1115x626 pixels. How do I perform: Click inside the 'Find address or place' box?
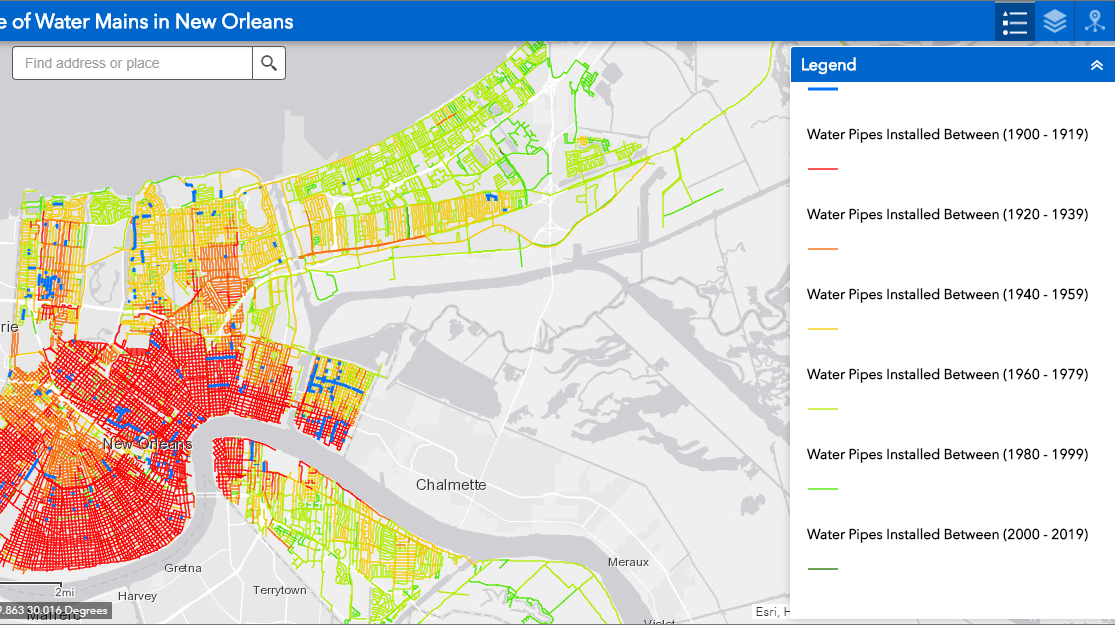pyautogui.click(x=130, y=62)
